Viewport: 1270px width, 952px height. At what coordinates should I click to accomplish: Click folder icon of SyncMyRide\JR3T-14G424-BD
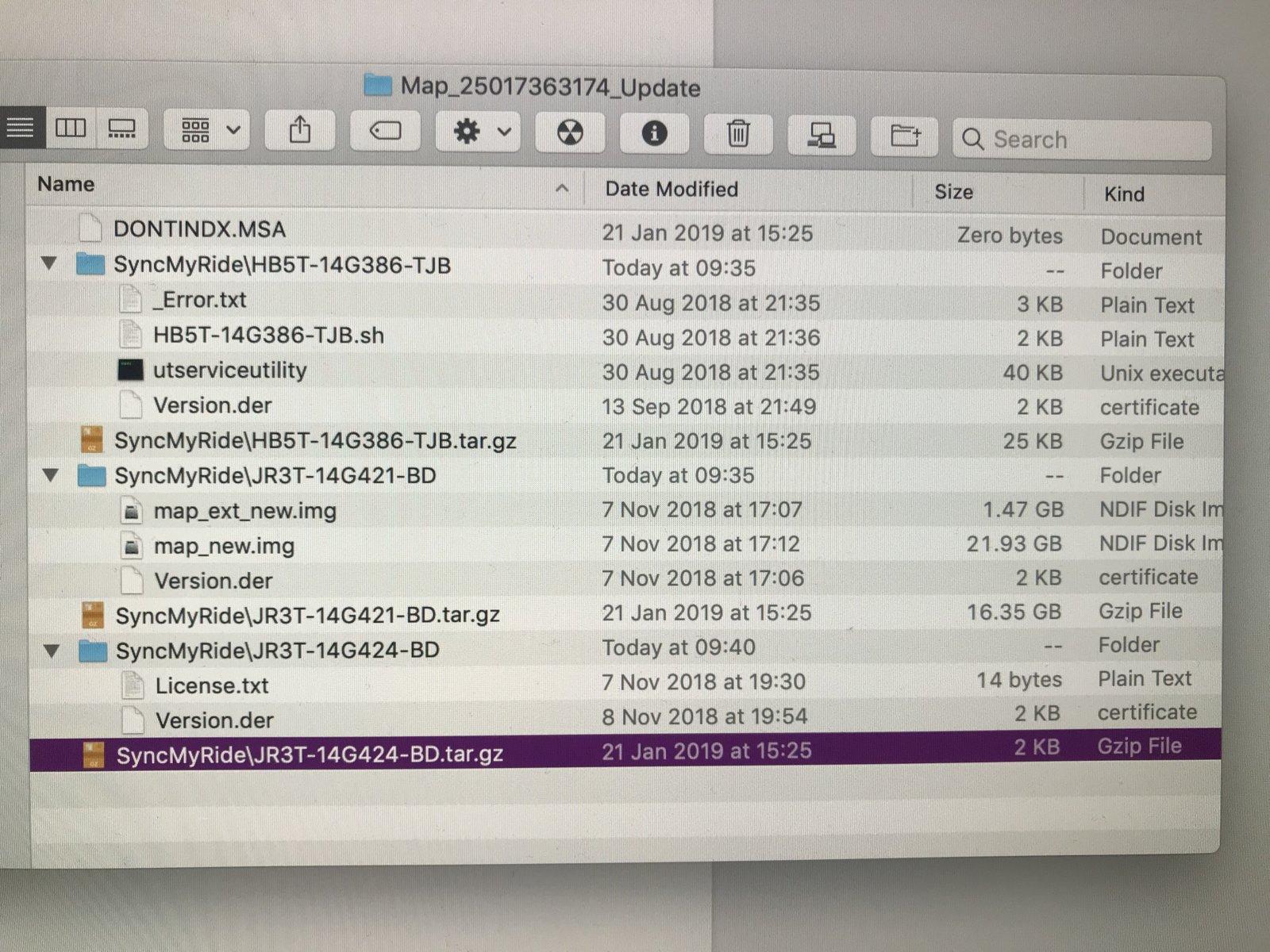pos(93,652)
